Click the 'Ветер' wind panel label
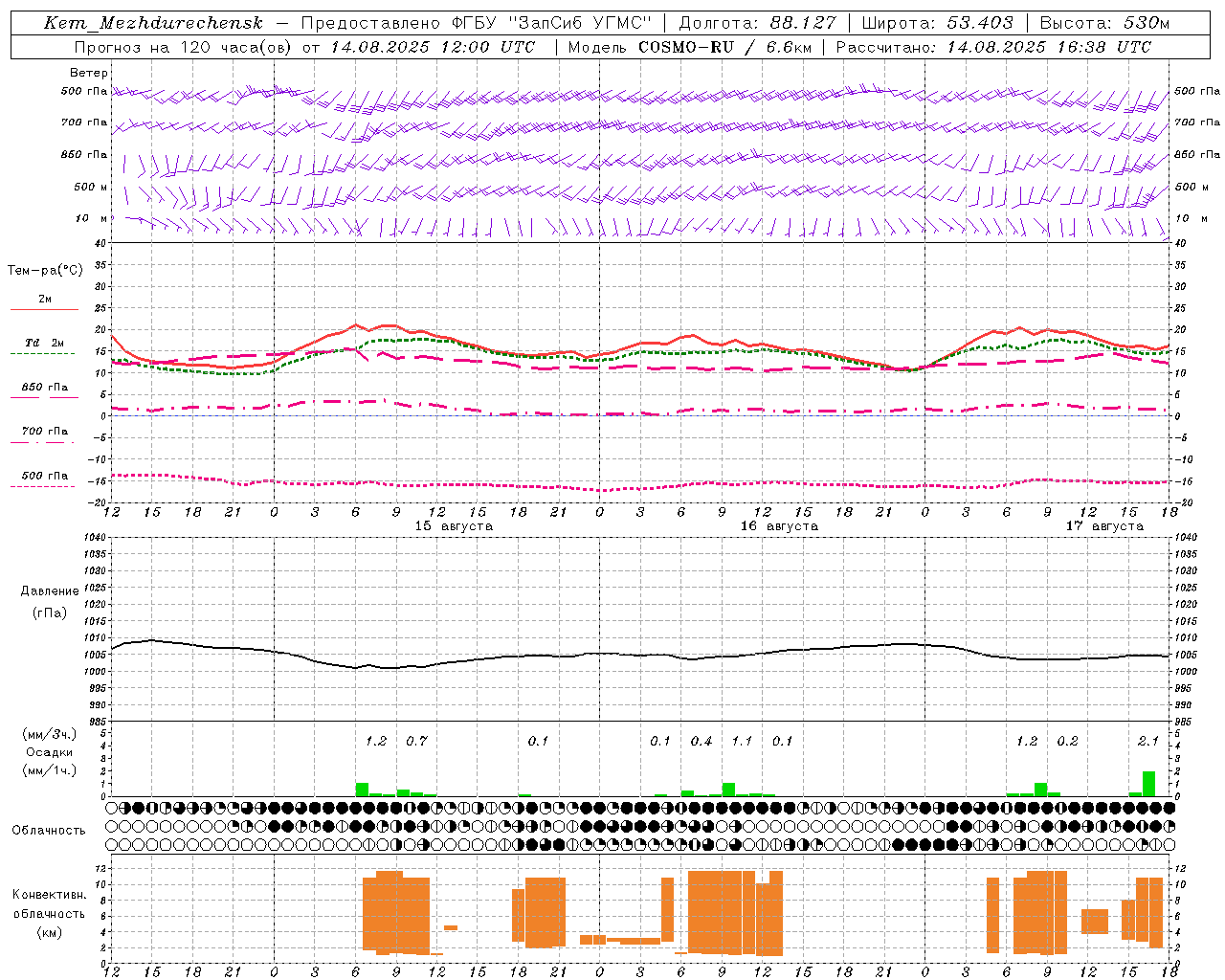The height and width of the screenshot is (980, 1225). point(89,73)
